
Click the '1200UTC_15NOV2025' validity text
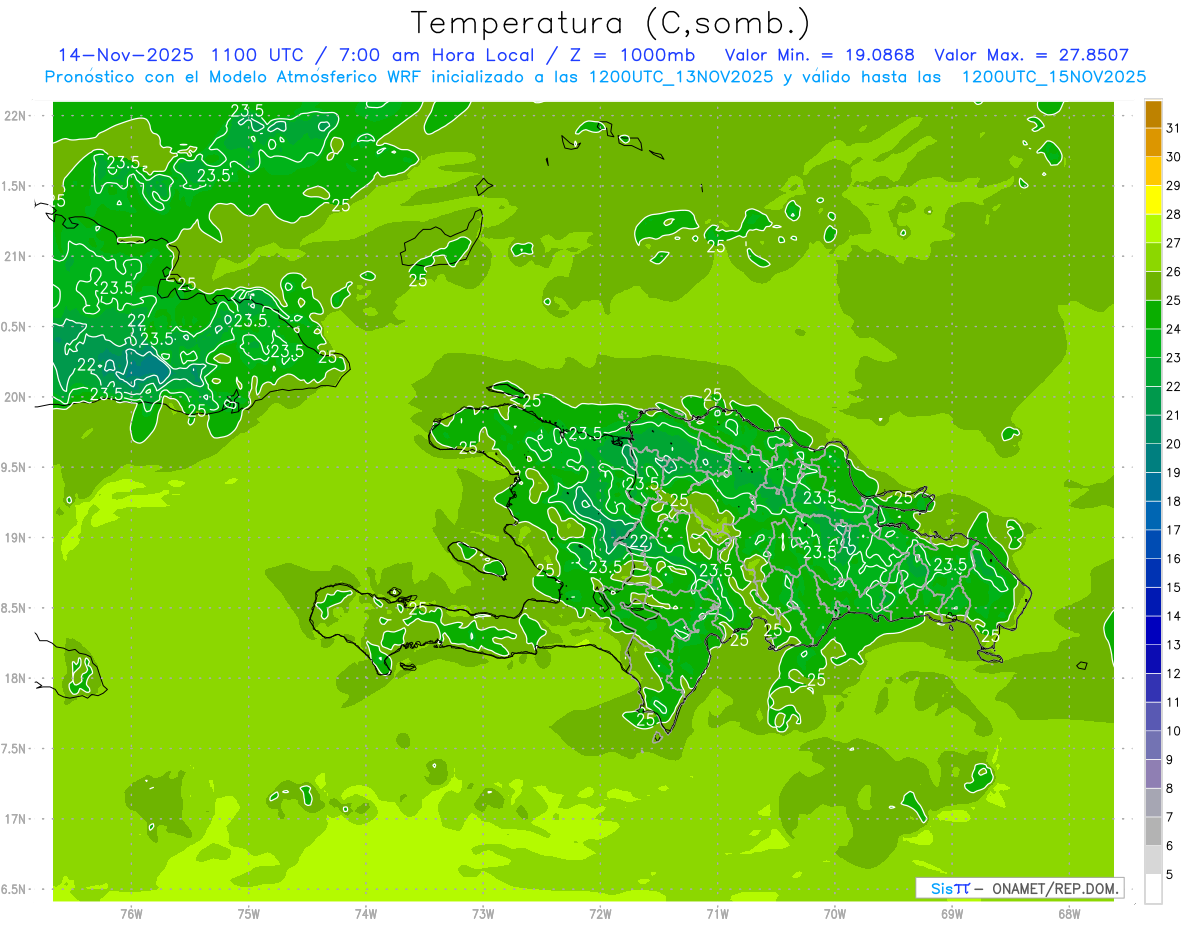(1054, 76)
